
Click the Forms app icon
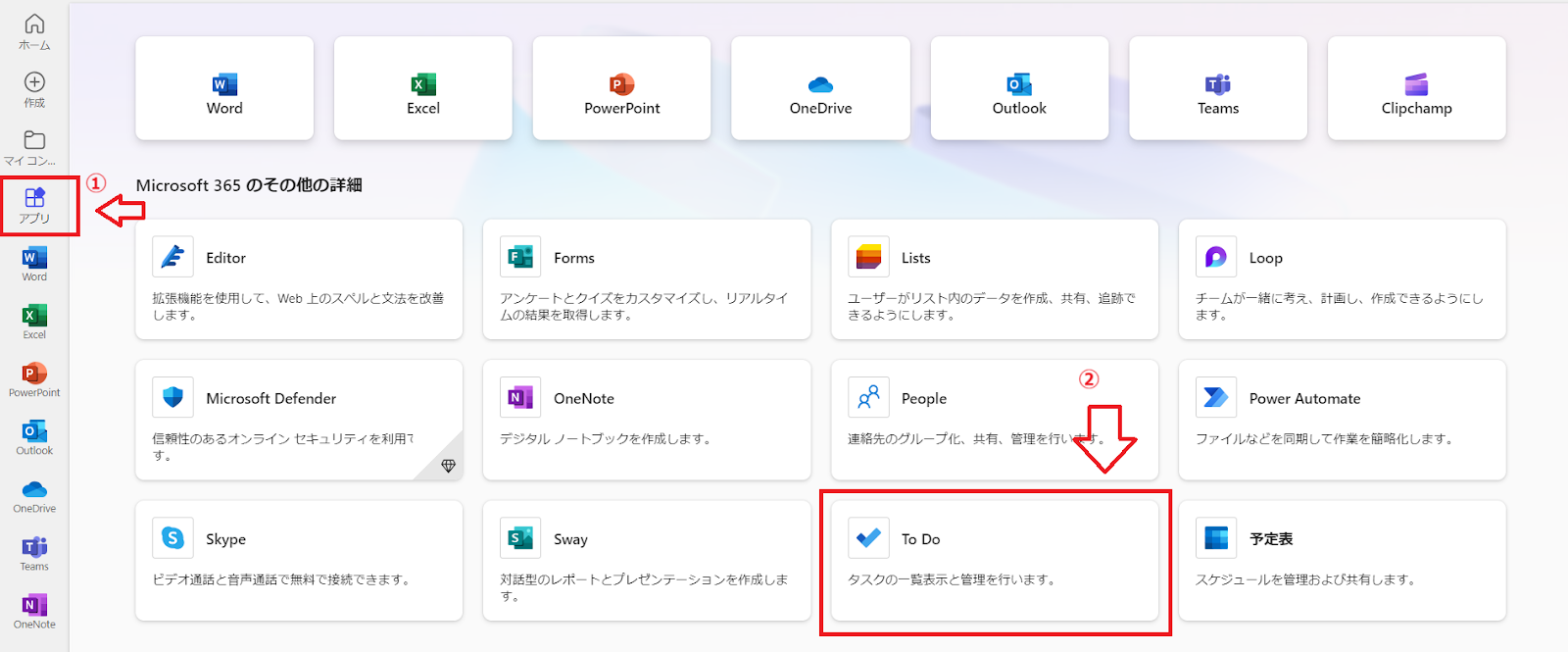click(x=520, y=257)
